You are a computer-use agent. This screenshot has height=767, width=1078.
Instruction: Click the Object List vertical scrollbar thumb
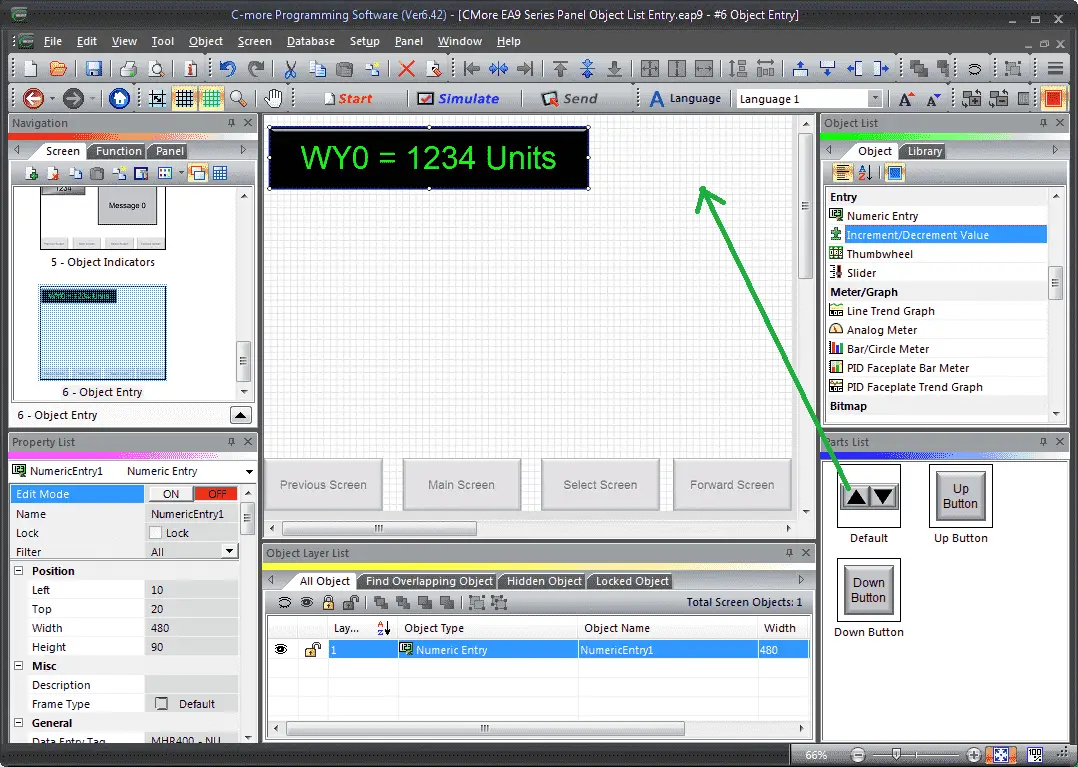(x=1055, y=283)
